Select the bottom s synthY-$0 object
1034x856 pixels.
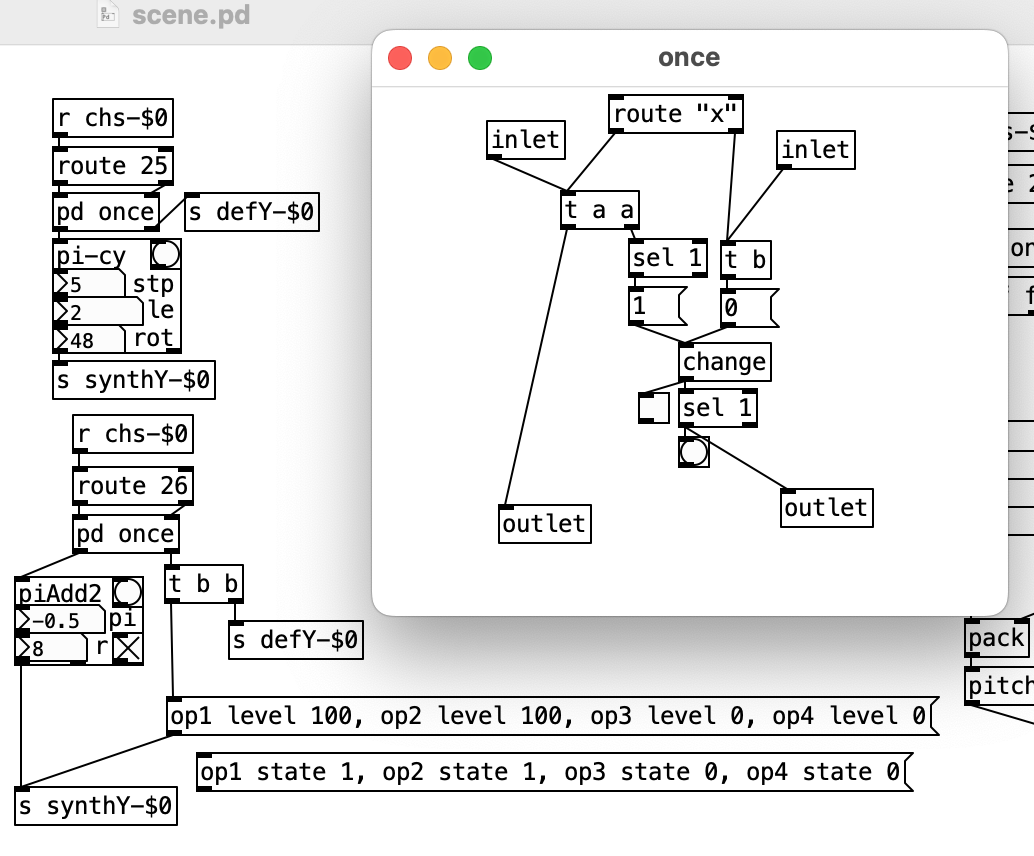pyautogui.click(x=96, y=806)
